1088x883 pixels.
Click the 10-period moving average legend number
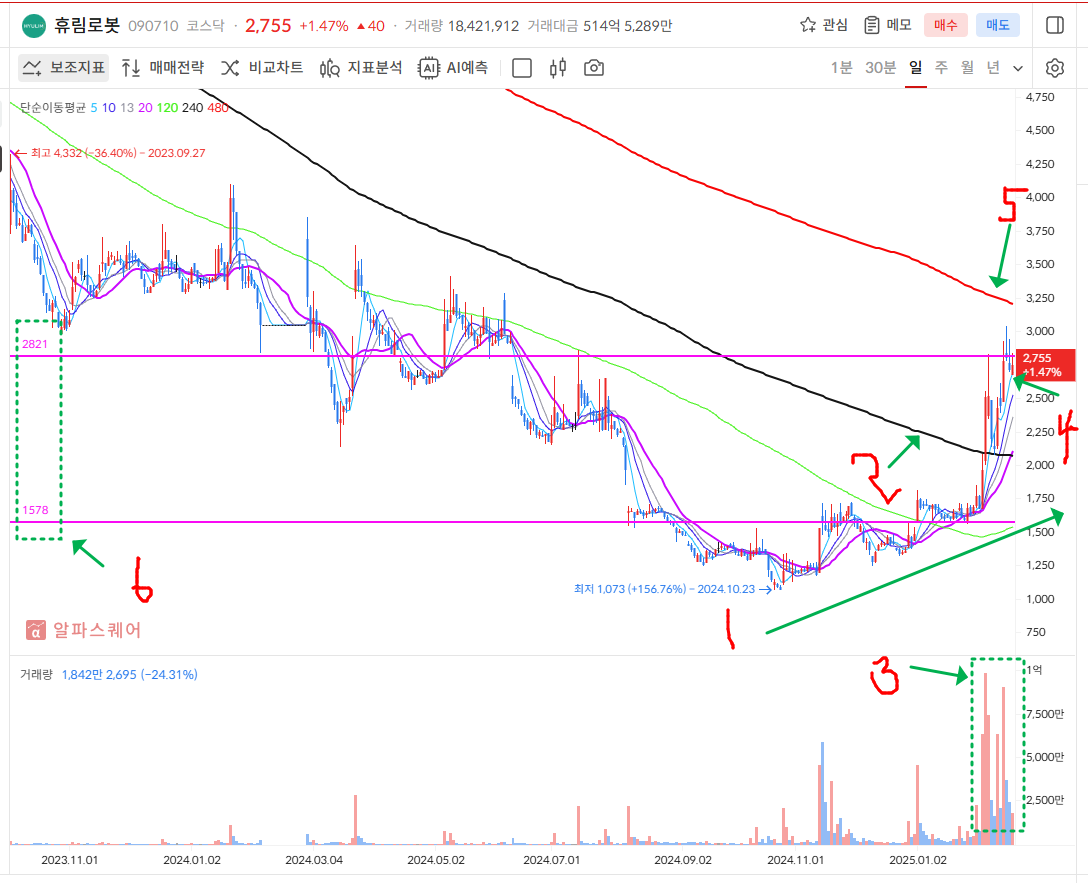click(108, 108)
